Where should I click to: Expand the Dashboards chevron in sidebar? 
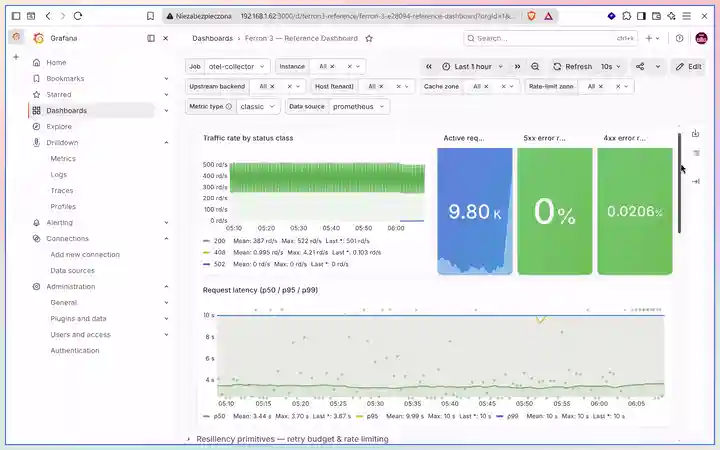click(x=166, y=111)
